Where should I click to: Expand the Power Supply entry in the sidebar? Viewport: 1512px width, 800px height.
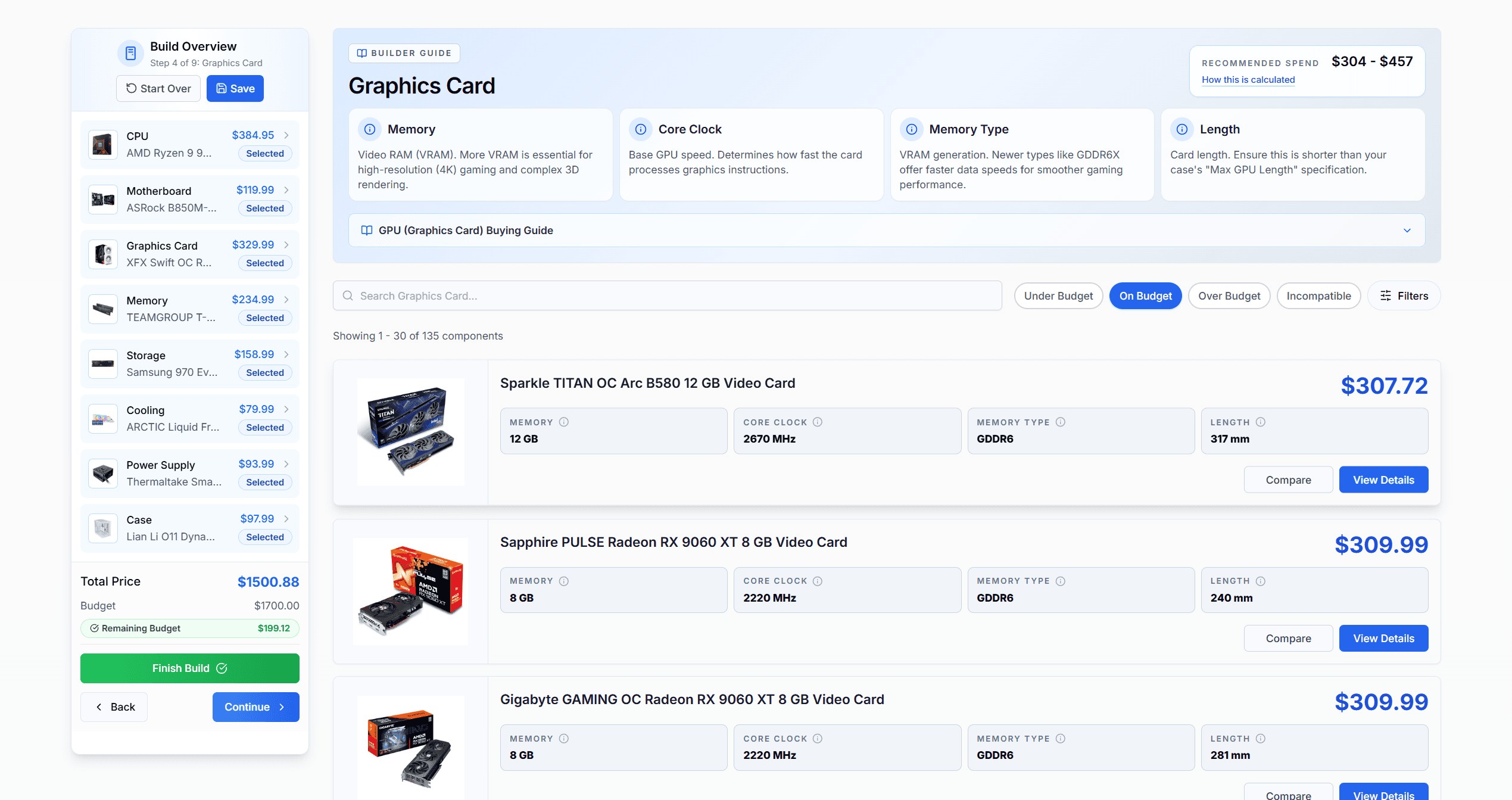[x=286, y=463]
